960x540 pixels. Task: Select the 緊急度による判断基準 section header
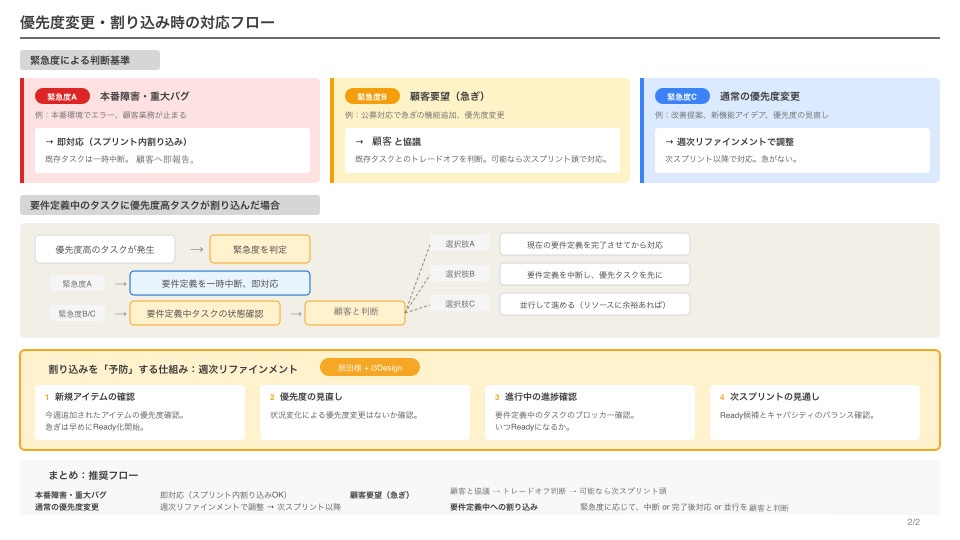[x=89, y=60]
